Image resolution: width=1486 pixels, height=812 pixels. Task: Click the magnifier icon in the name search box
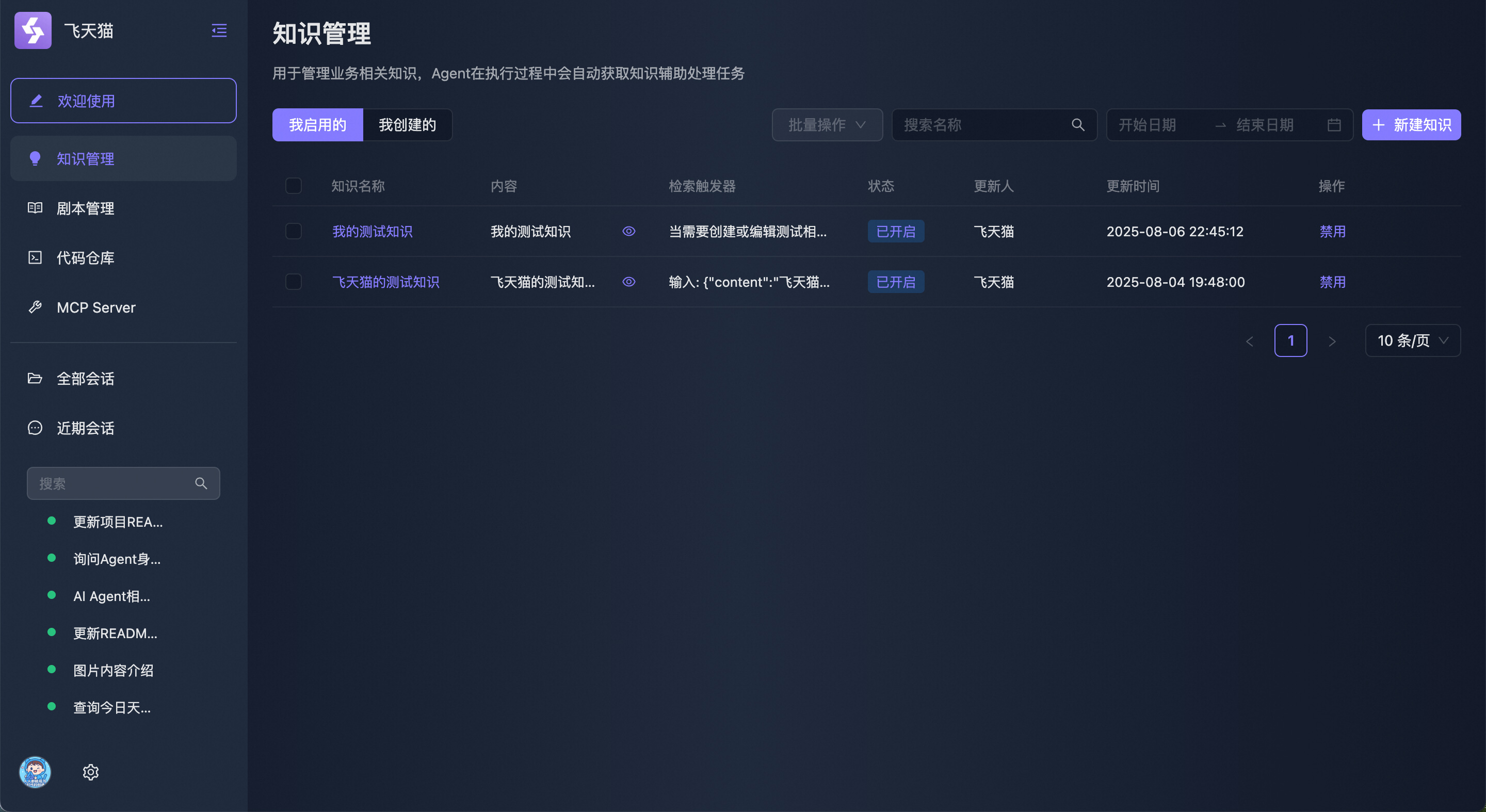[x=1077, y=124]
